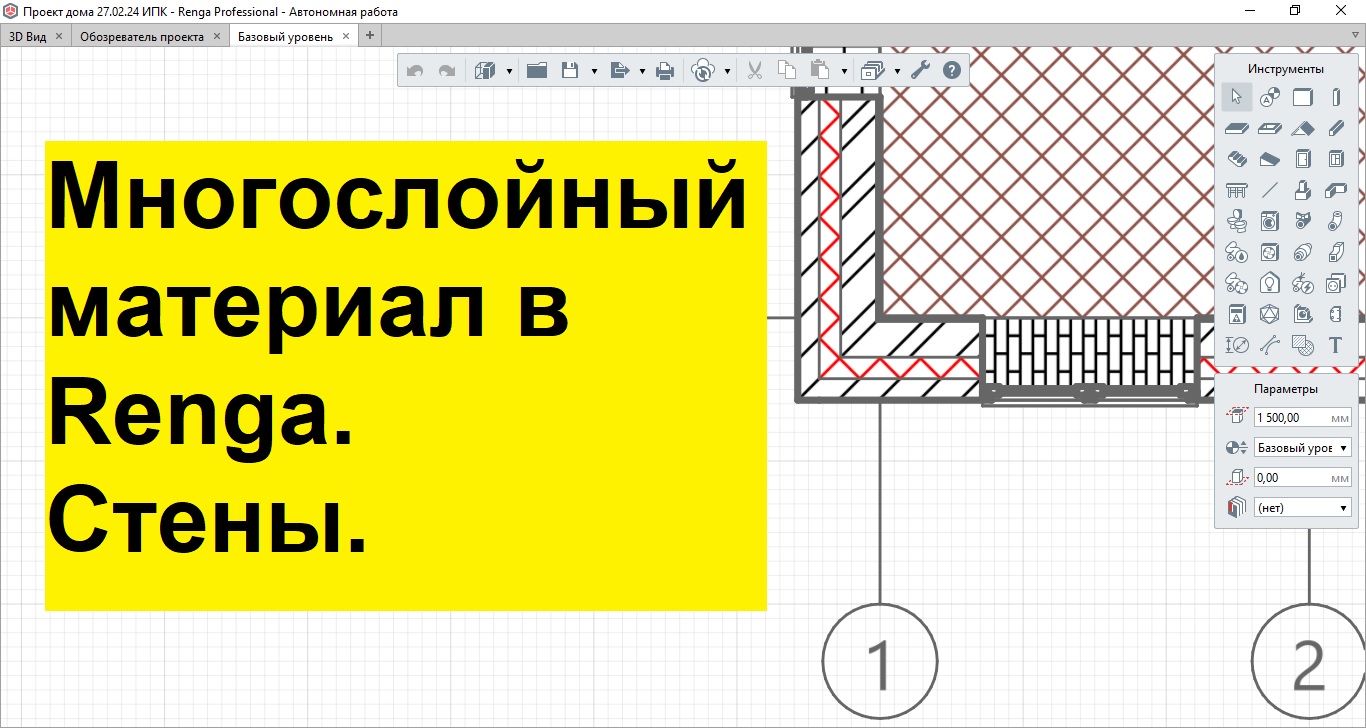Select the Assembly (polyhedron) tool
The height and width of the screenshot is (728, 1366).
tap(1270, 314)
